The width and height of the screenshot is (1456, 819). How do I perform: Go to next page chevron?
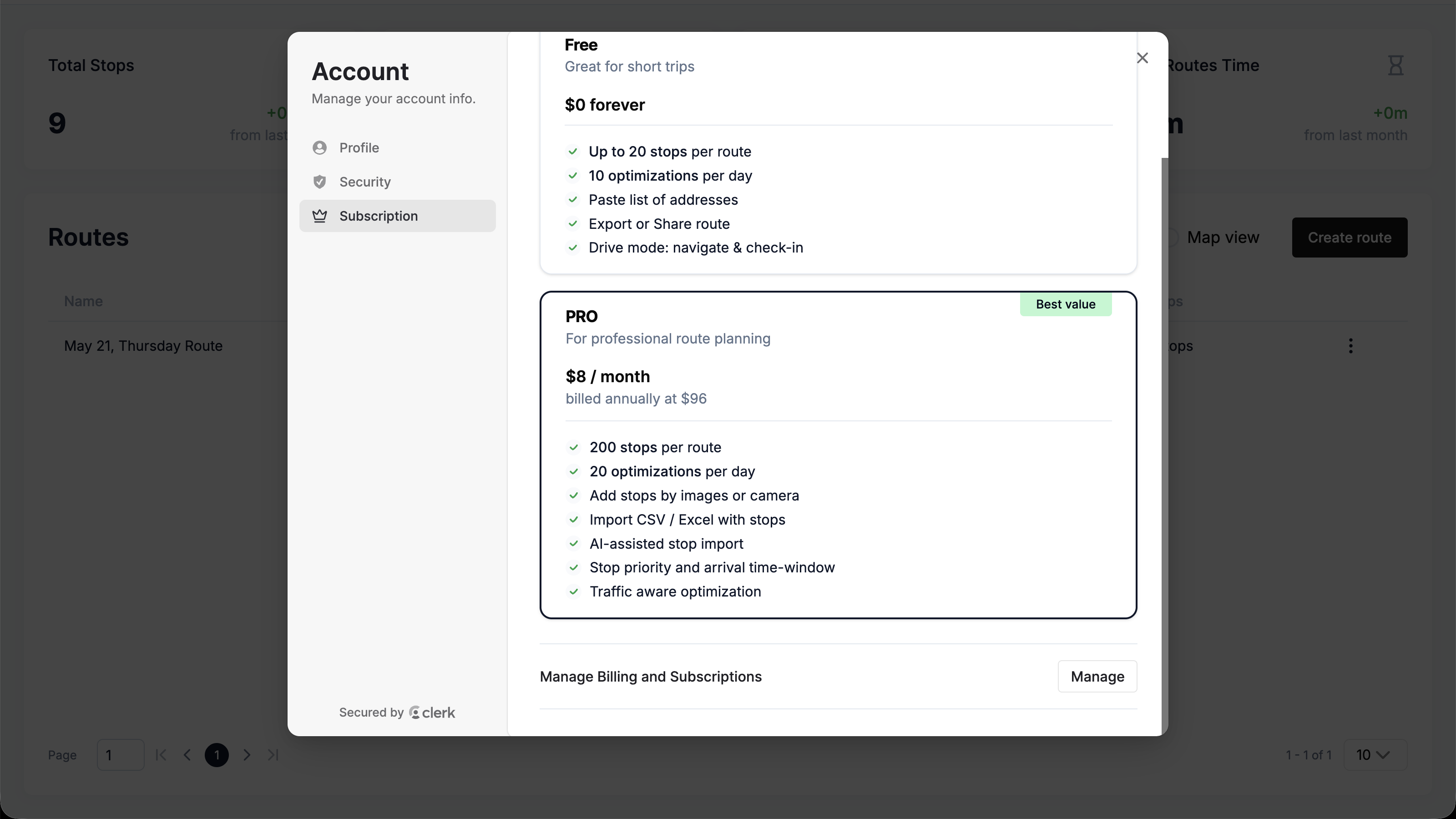pos(247,755)
